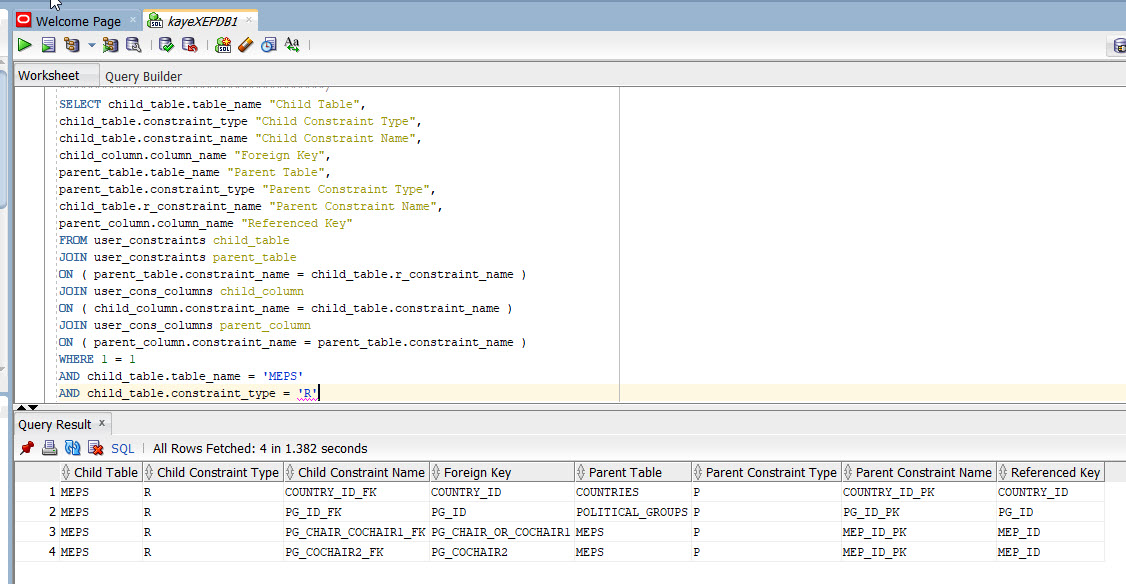Click the Explain Plan icon
The image size is (1126, 584).
72,45
